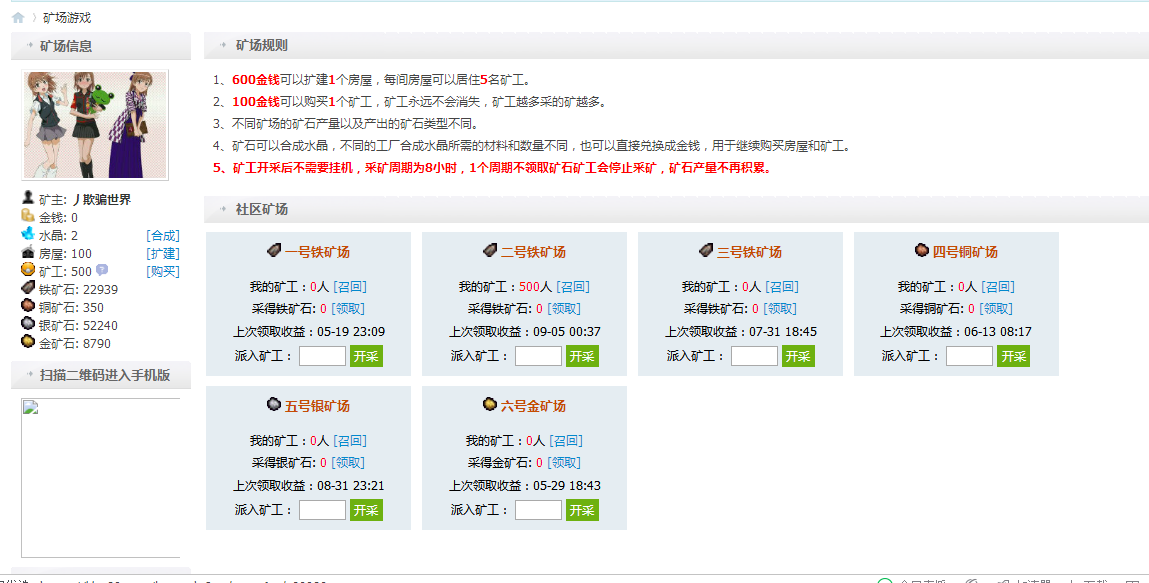Click the copper ore icon beside 铜矿石

coord(27,307)
